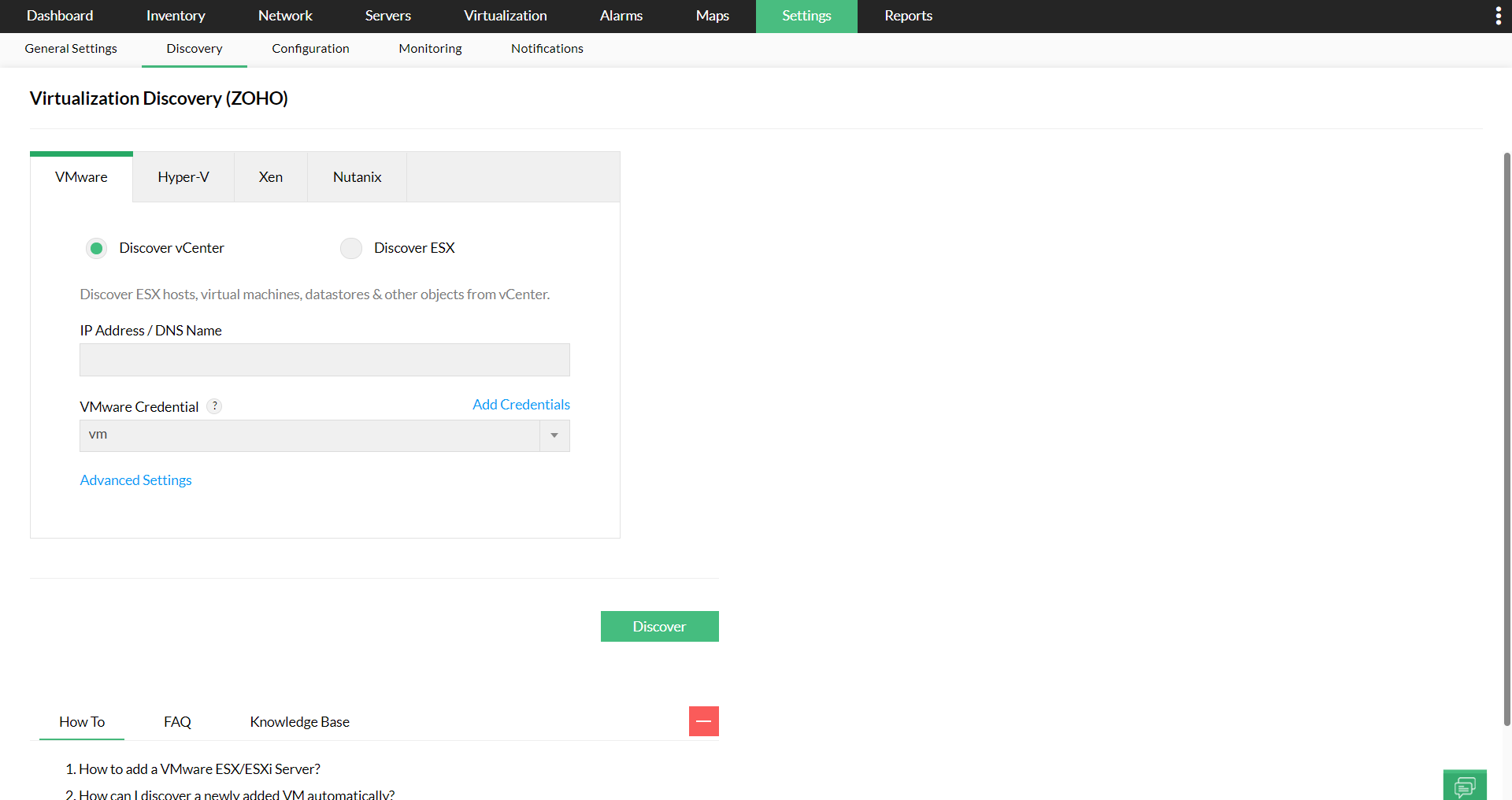The width and height of the screenshot is (1512, 800).
Task: View the Alarms menu
Action: [621, 16]
